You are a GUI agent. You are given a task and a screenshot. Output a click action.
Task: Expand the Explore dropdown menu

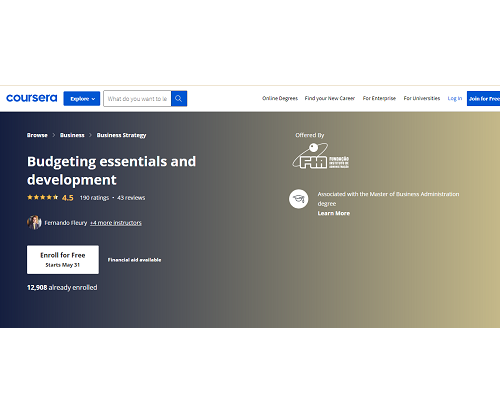click(82, 99)
